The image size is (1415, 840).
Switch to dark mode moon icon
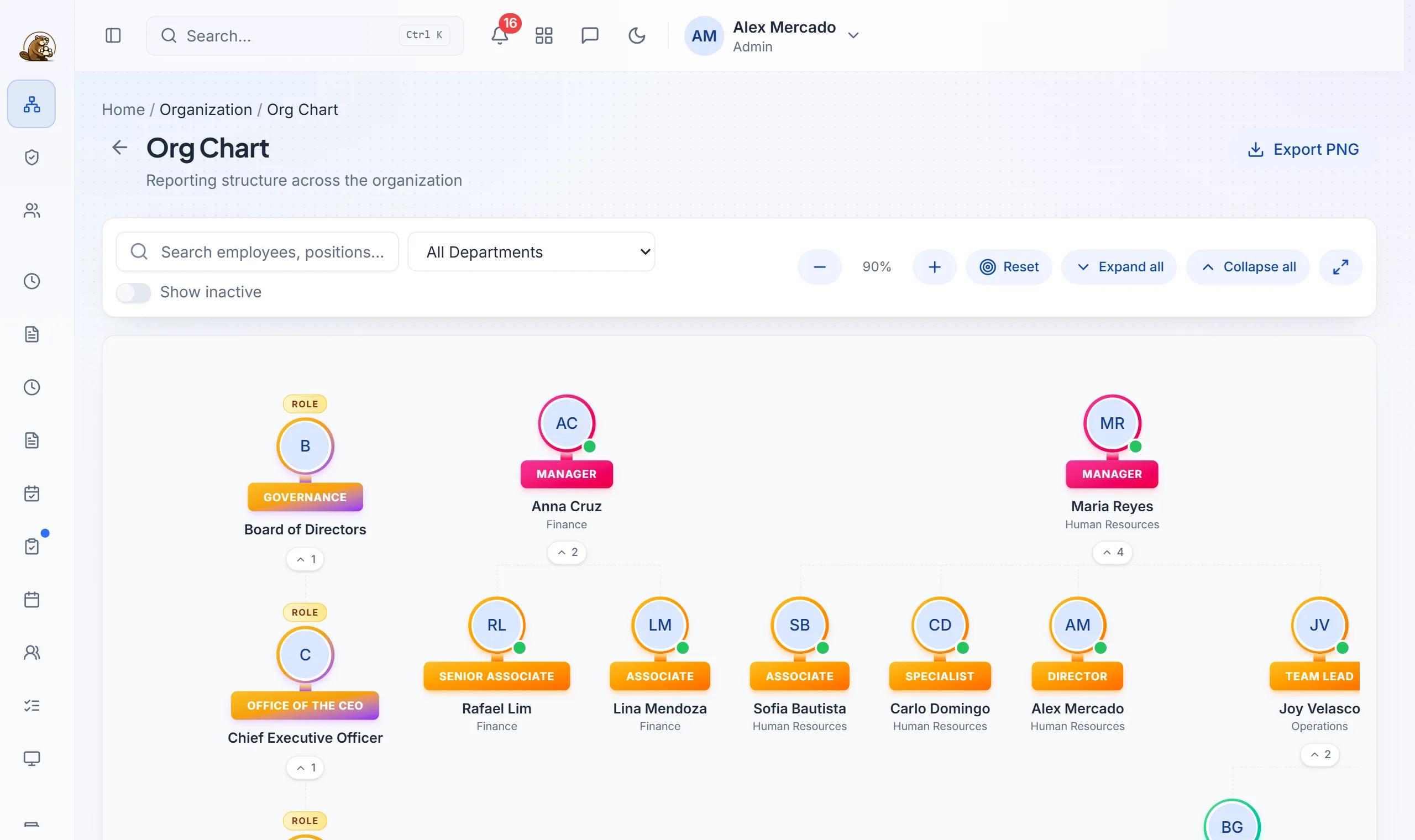tap(637, 36)
